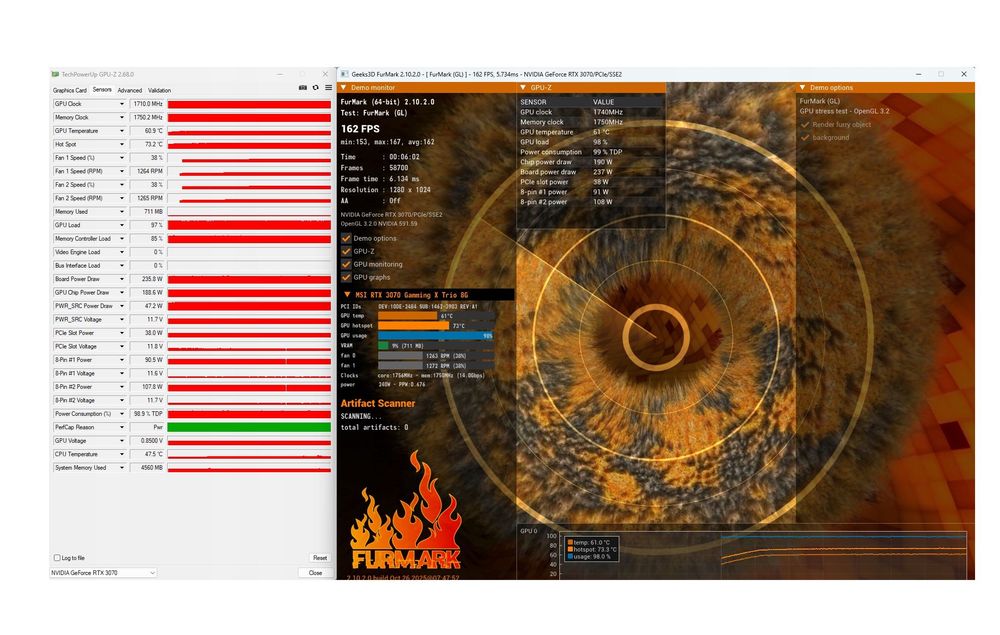Collapse the Demo options panel header
Image resolution: width=1000 pixels, height=635 pixels.
coord(802,88)
